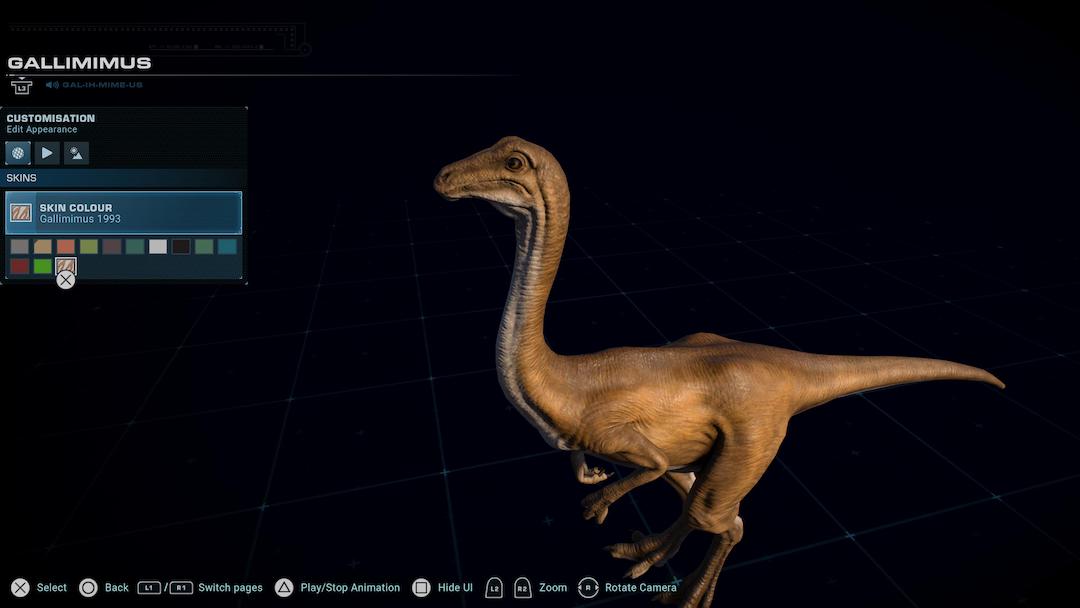Click the L1 shoulder button icon

[x=149, y=587]
